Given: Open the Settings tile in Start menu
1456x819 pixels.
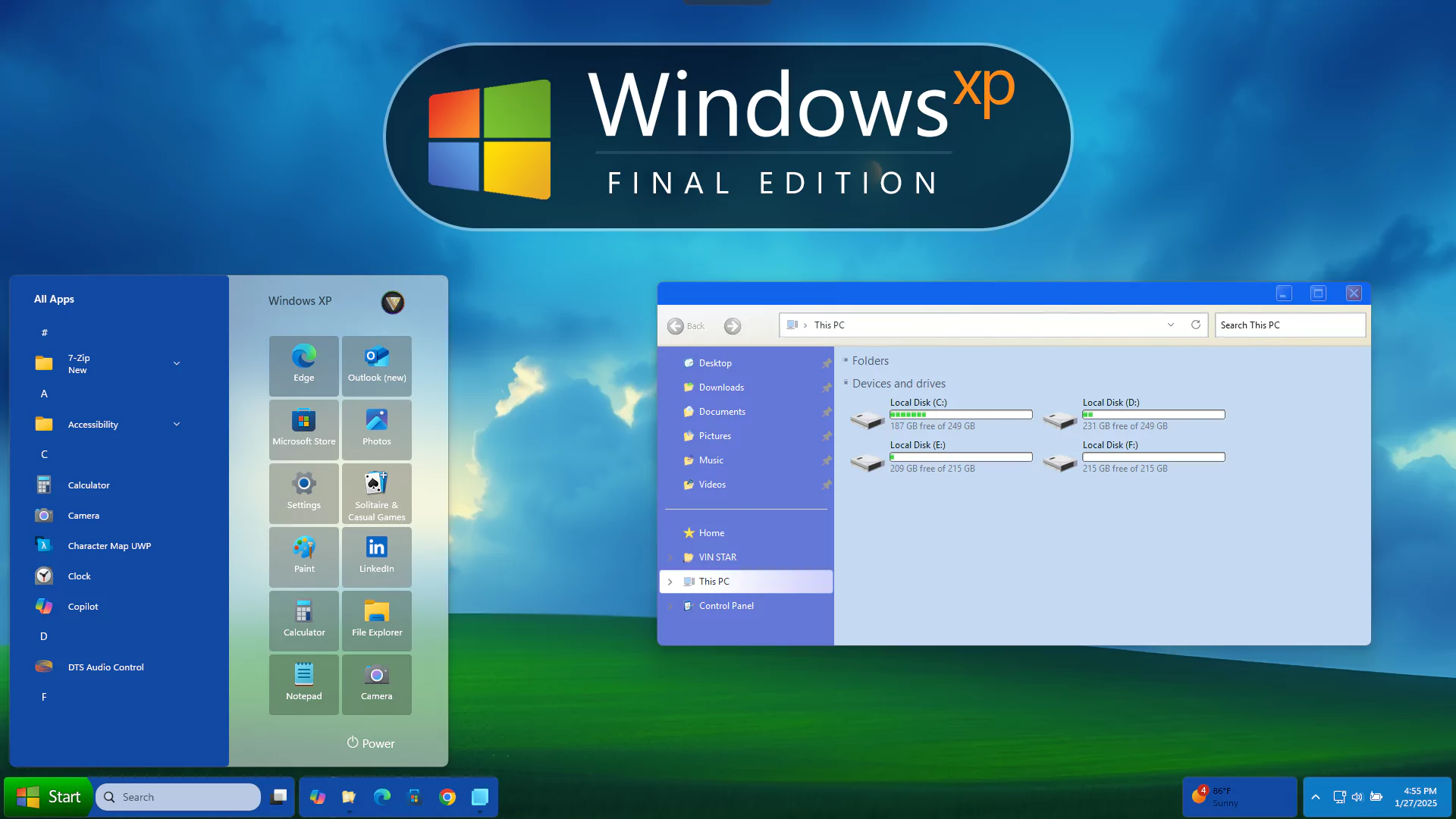Looking at the screenshot, I should click(x=303, y=493).
